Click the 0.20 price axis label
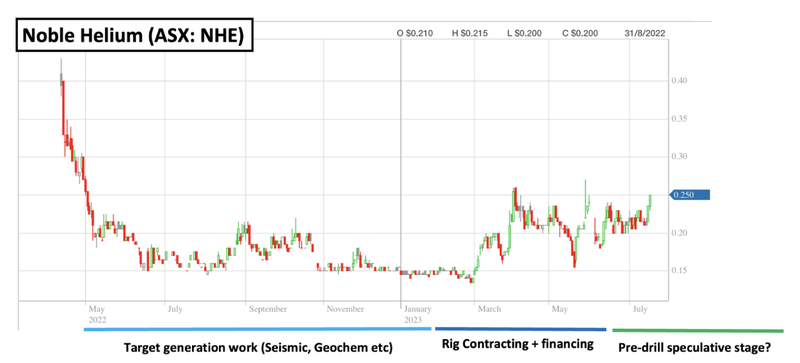Image resolution: width=800 pixels, height=363 pixels. (680, 233)
